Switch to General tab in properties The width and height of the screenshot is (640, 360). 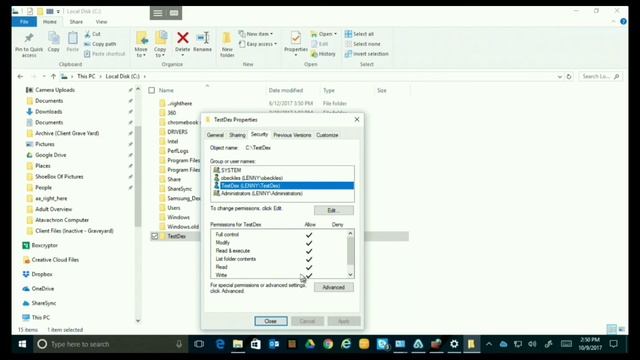215,135
